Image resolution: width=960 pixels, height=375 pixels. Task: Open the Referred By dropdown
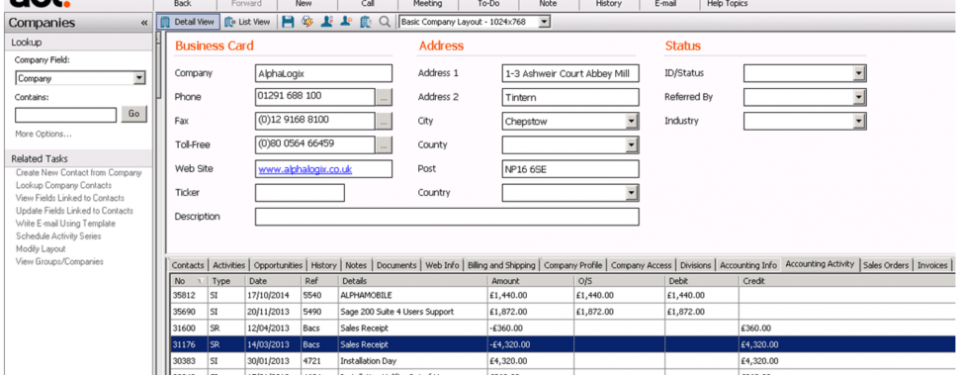tap(860, 97)
